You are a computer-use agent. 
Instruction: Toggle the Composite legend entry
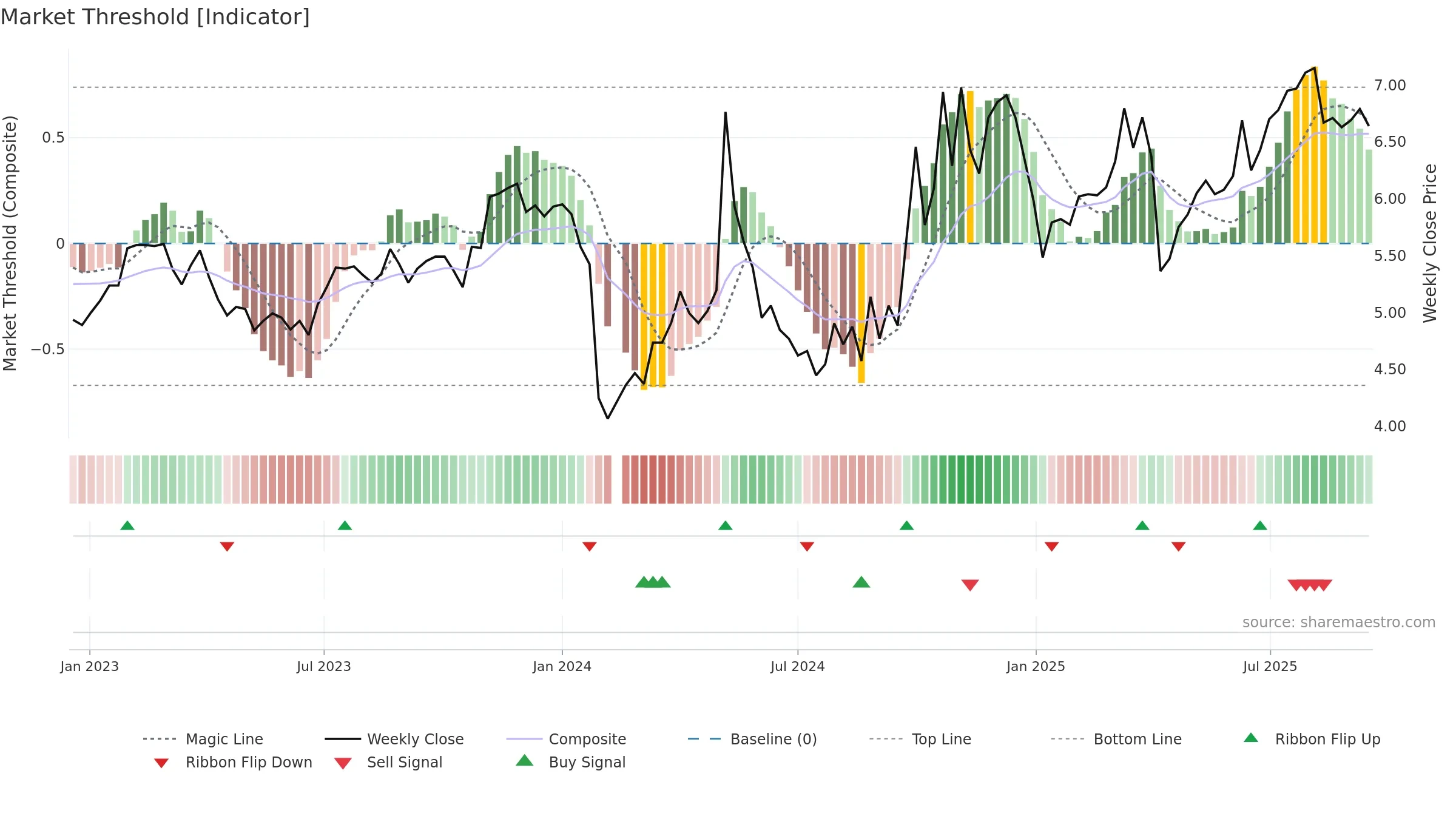click(566, 739)
